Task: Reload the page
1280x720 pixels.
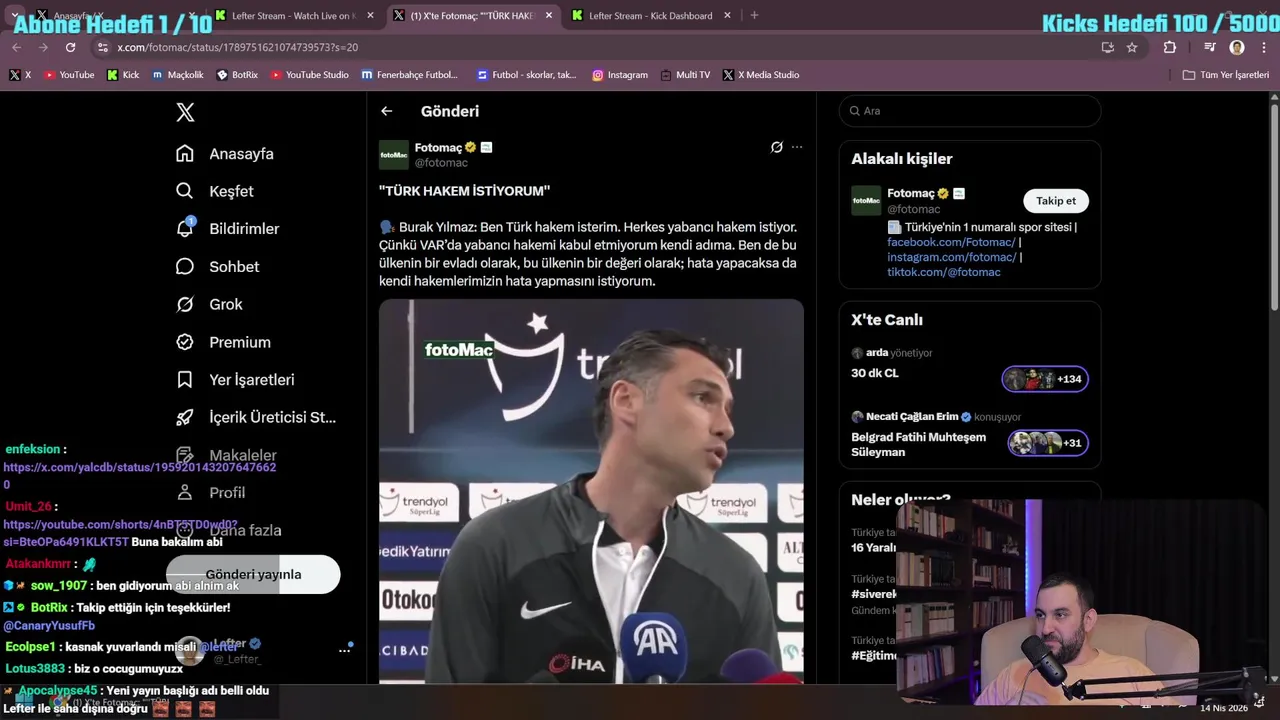Action: tap(70, 47)
